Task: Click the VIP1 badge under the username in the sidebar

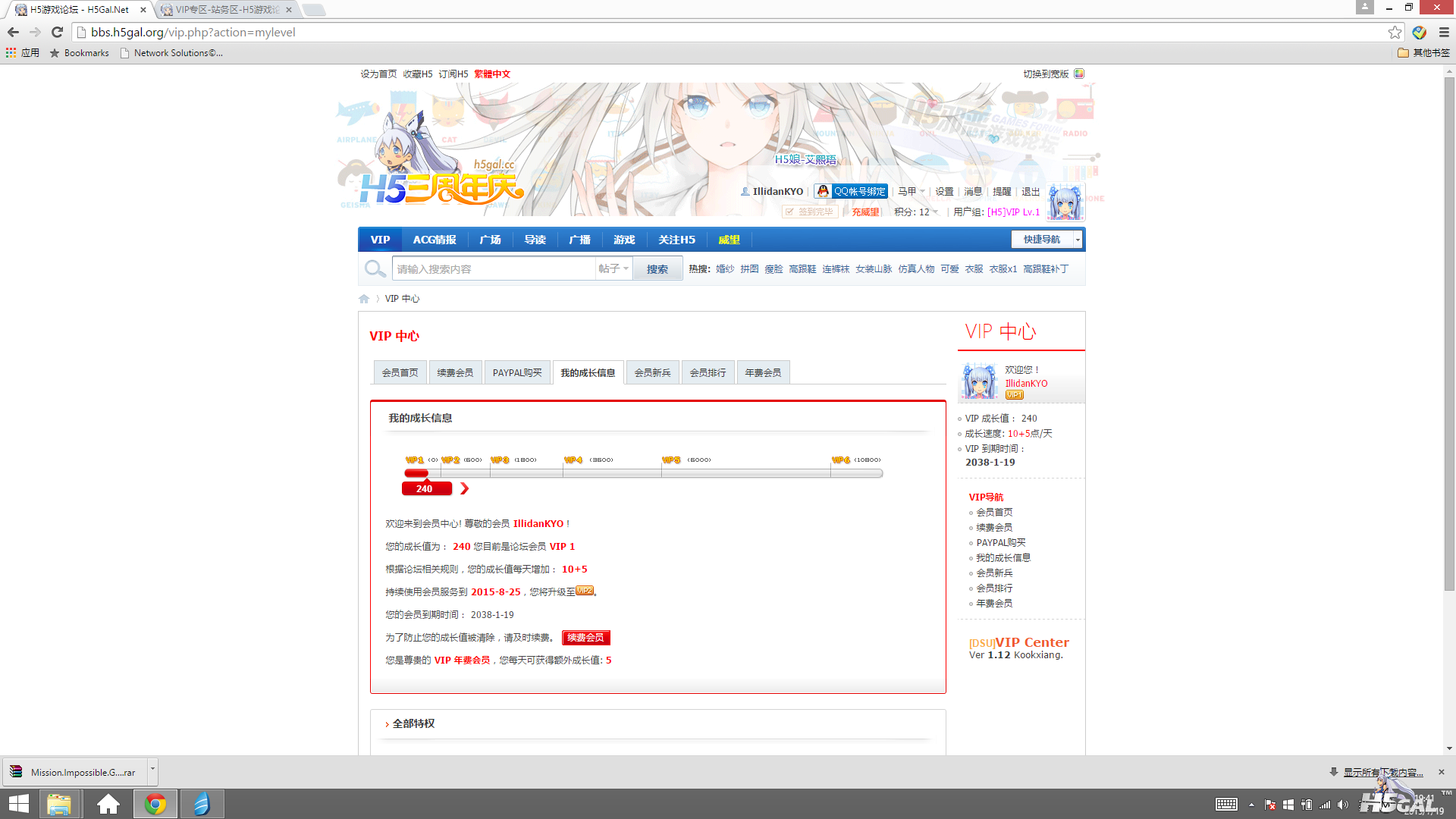Action: 1014,395
